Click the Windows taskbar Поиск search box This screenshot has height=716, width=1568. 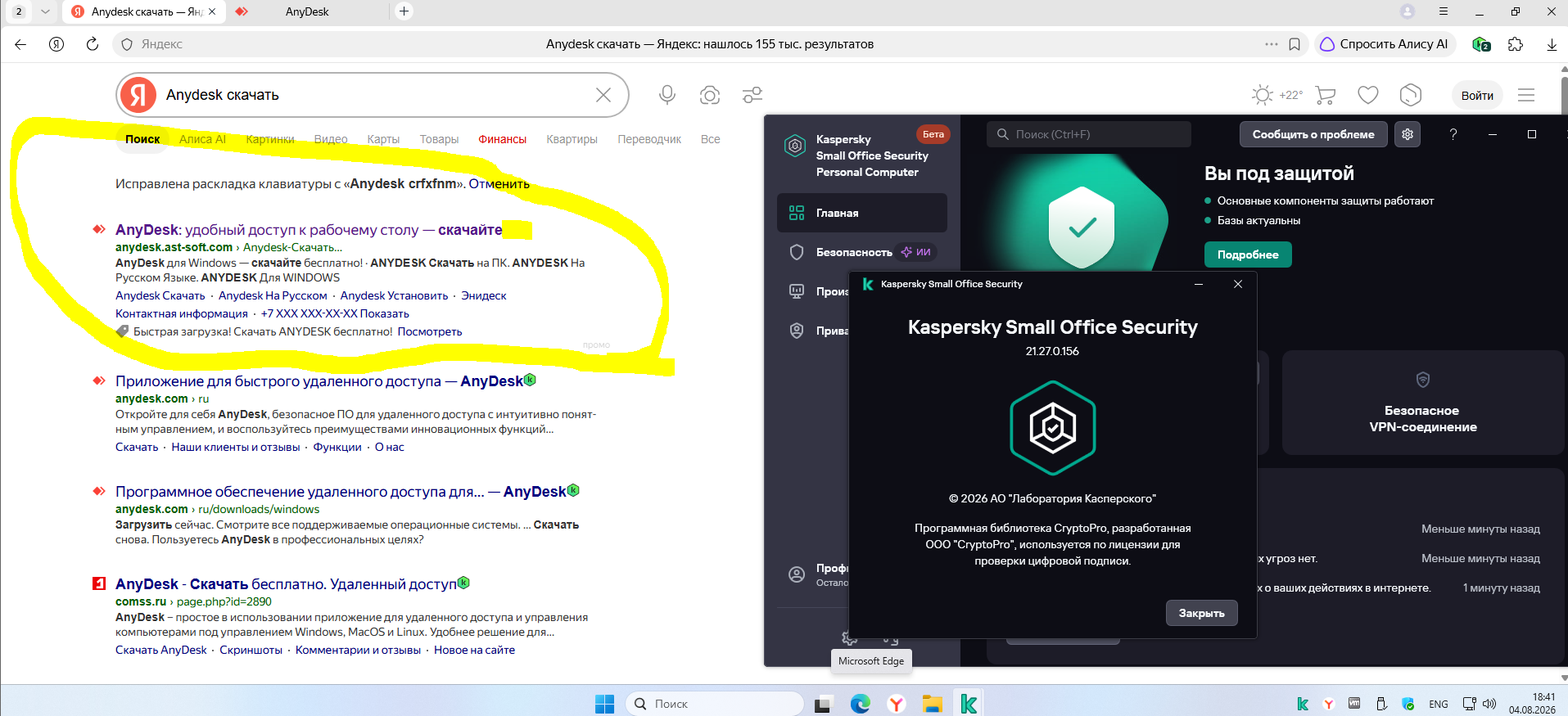tap(715, 704)
